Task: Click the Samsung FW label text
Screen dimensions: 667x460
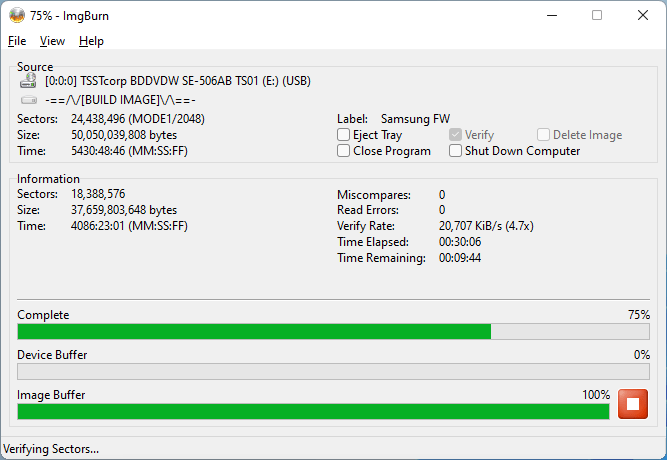Action: click(x=415, y=119)
